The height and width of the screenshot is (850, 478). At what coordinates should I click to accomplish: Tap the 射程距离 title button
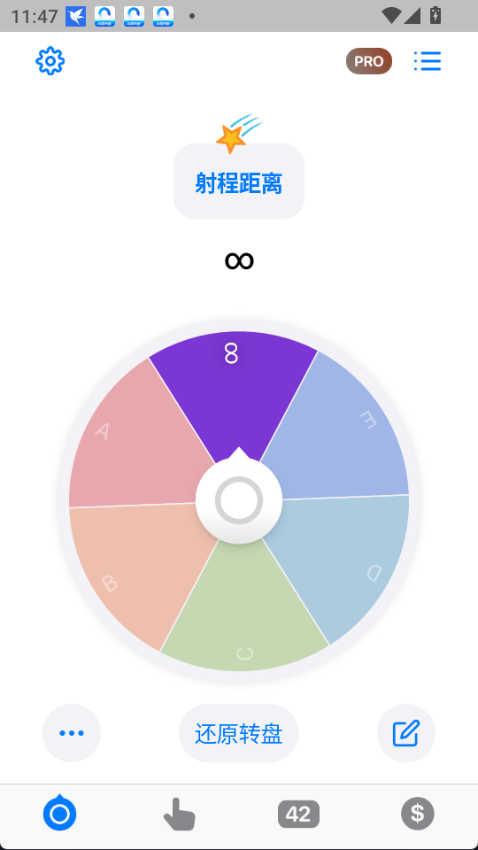[239, 182]
